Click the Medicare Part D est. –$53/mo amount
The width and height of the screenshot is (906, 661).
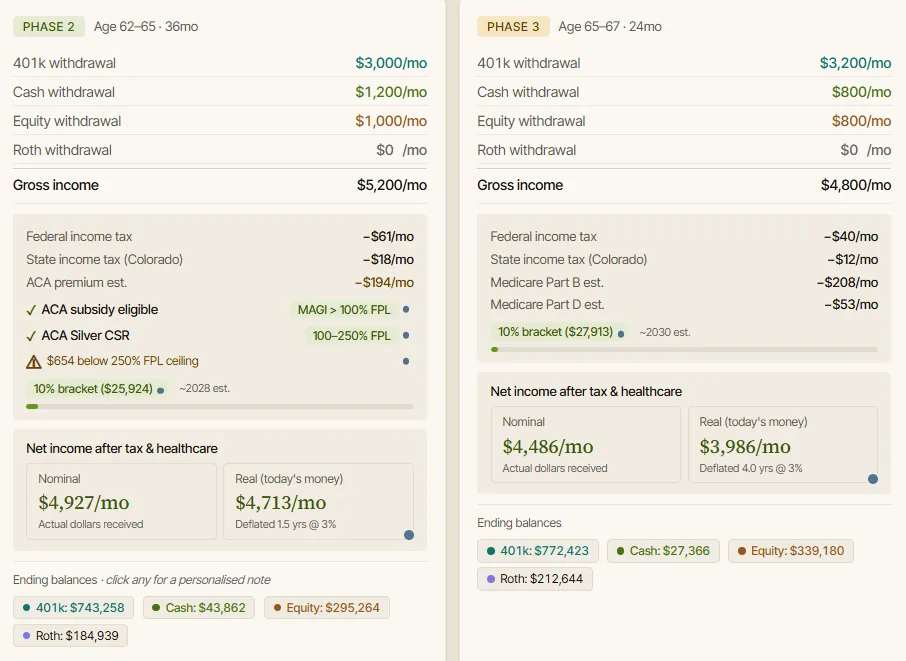click(851, 304)
